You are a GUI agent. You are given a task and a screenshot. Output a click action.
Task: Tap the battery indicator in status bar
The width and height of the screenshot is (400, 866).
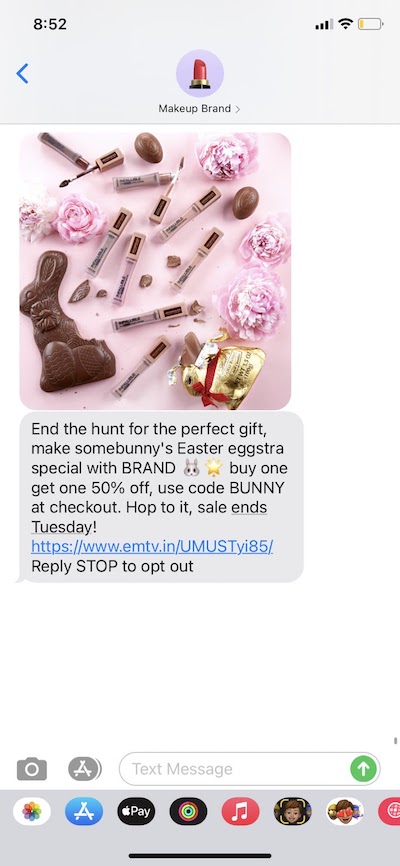(370, 24)
